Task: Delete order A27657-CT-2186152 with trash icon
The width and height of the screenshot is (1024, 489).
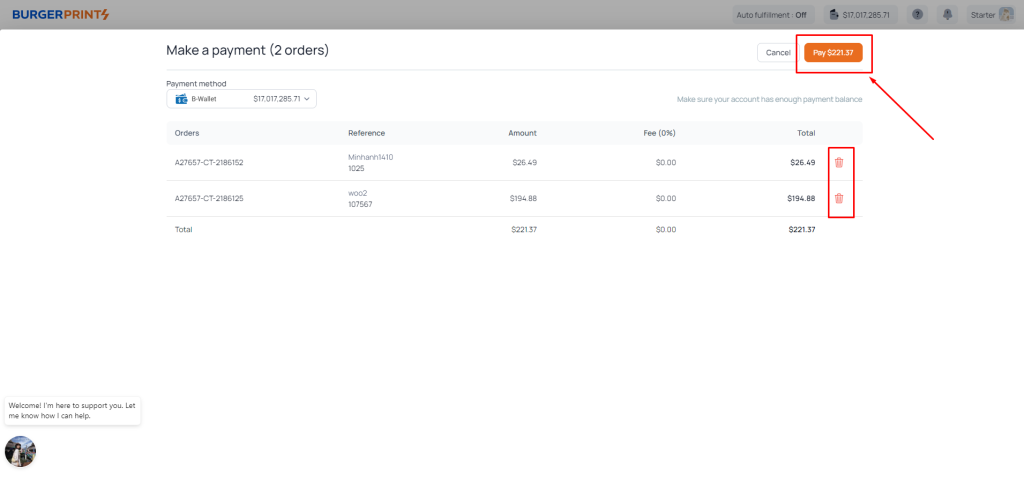Action: point(839,162)
